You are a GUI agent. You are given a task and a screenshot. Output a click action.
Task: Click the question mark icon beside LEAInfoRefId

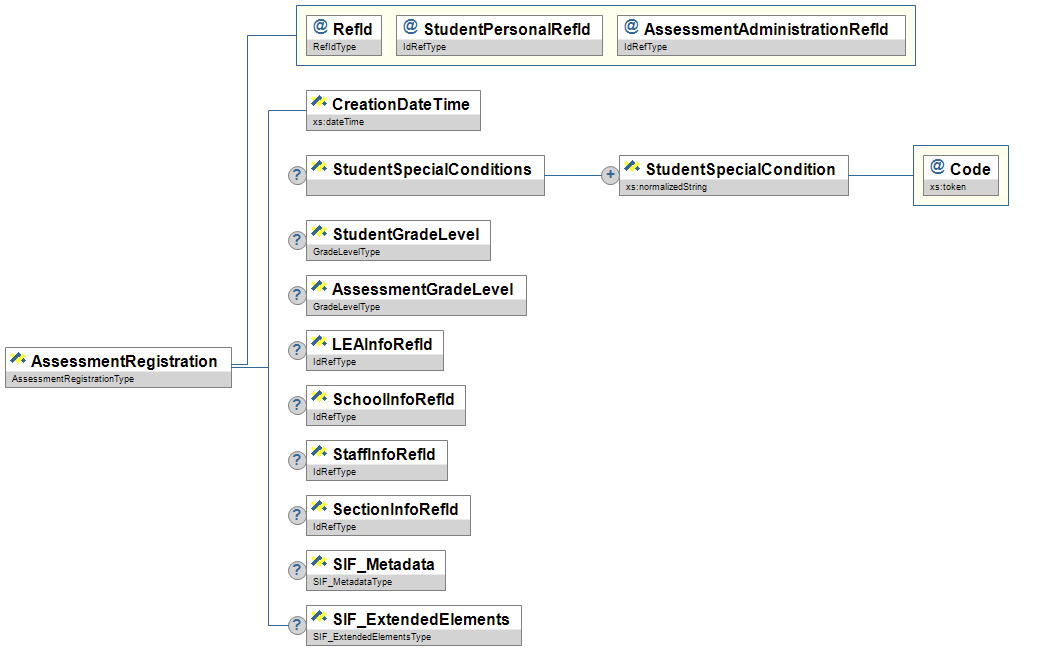[297, 351]
